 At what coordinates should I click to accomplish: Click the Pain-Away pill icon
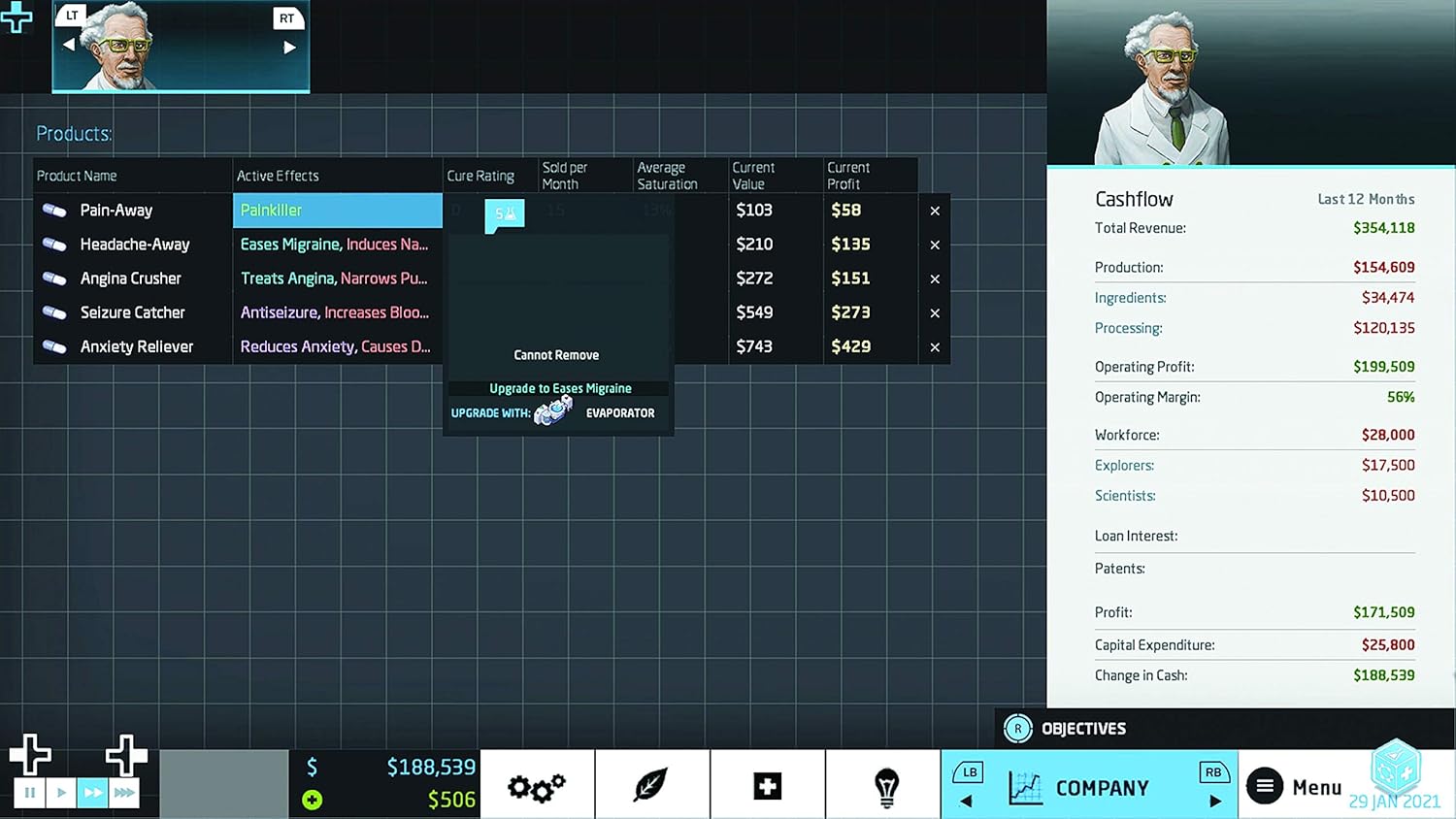[x=55, y=211]
